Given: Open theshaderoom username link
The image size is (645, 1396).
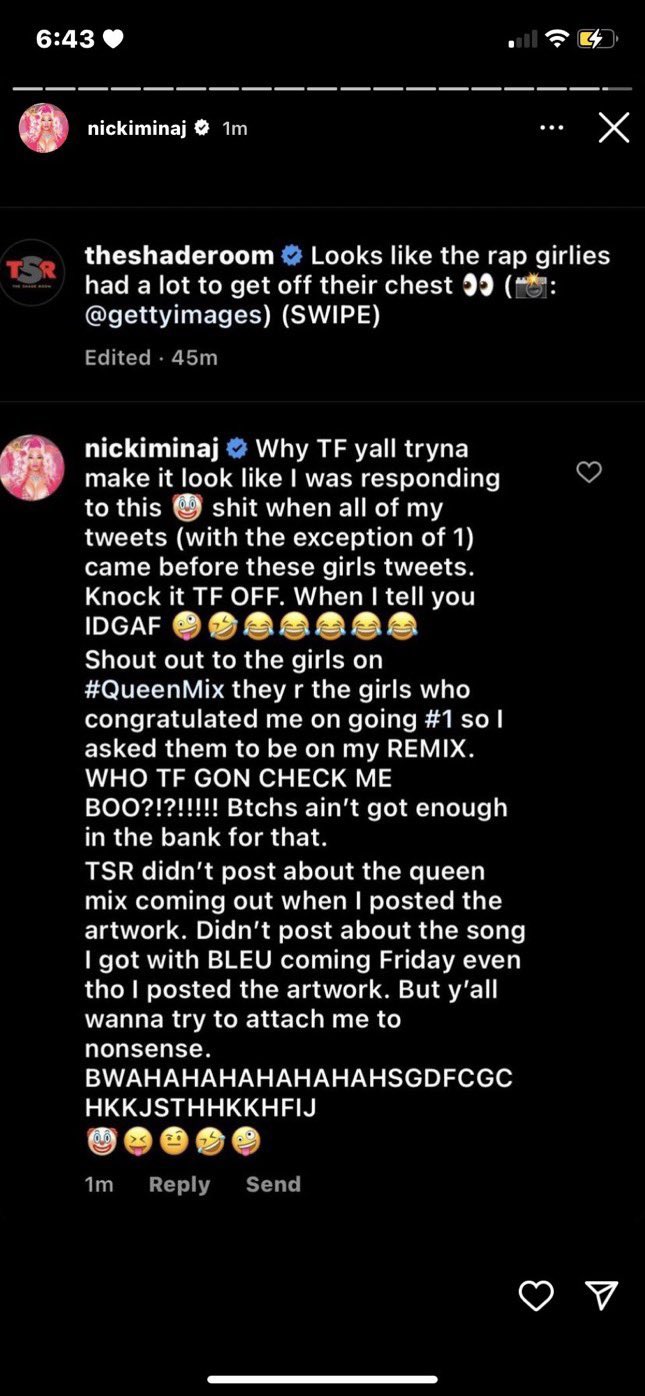Looking at the screenshot, I should [182, 255].
